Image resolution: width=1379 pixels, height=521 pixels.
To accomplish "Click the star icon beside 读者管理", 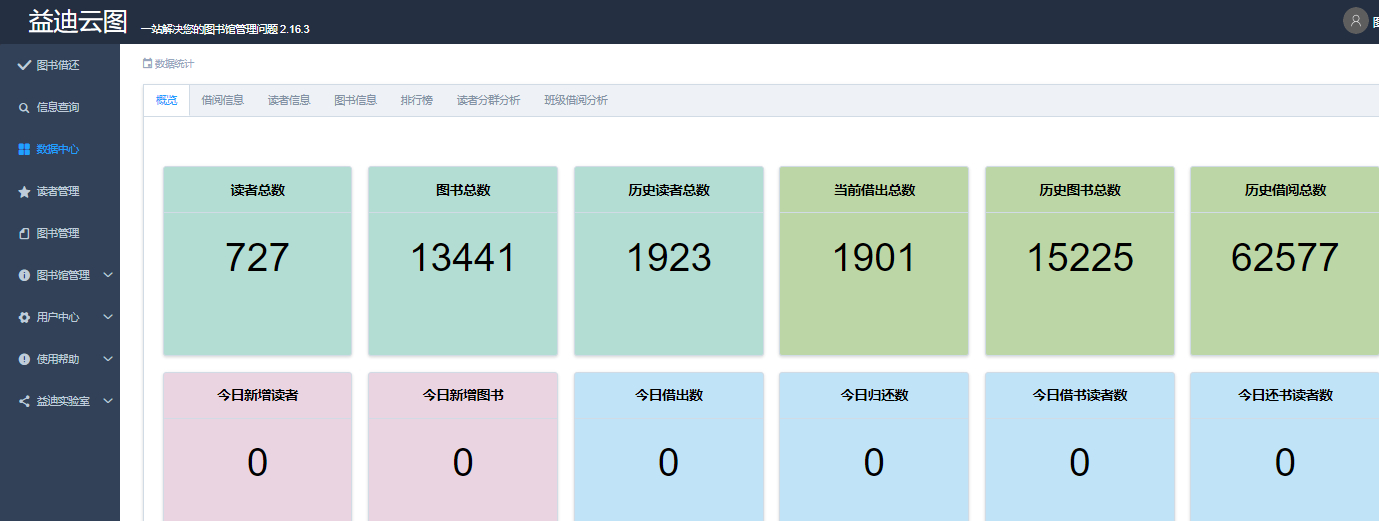I will (x=24, y=191).
